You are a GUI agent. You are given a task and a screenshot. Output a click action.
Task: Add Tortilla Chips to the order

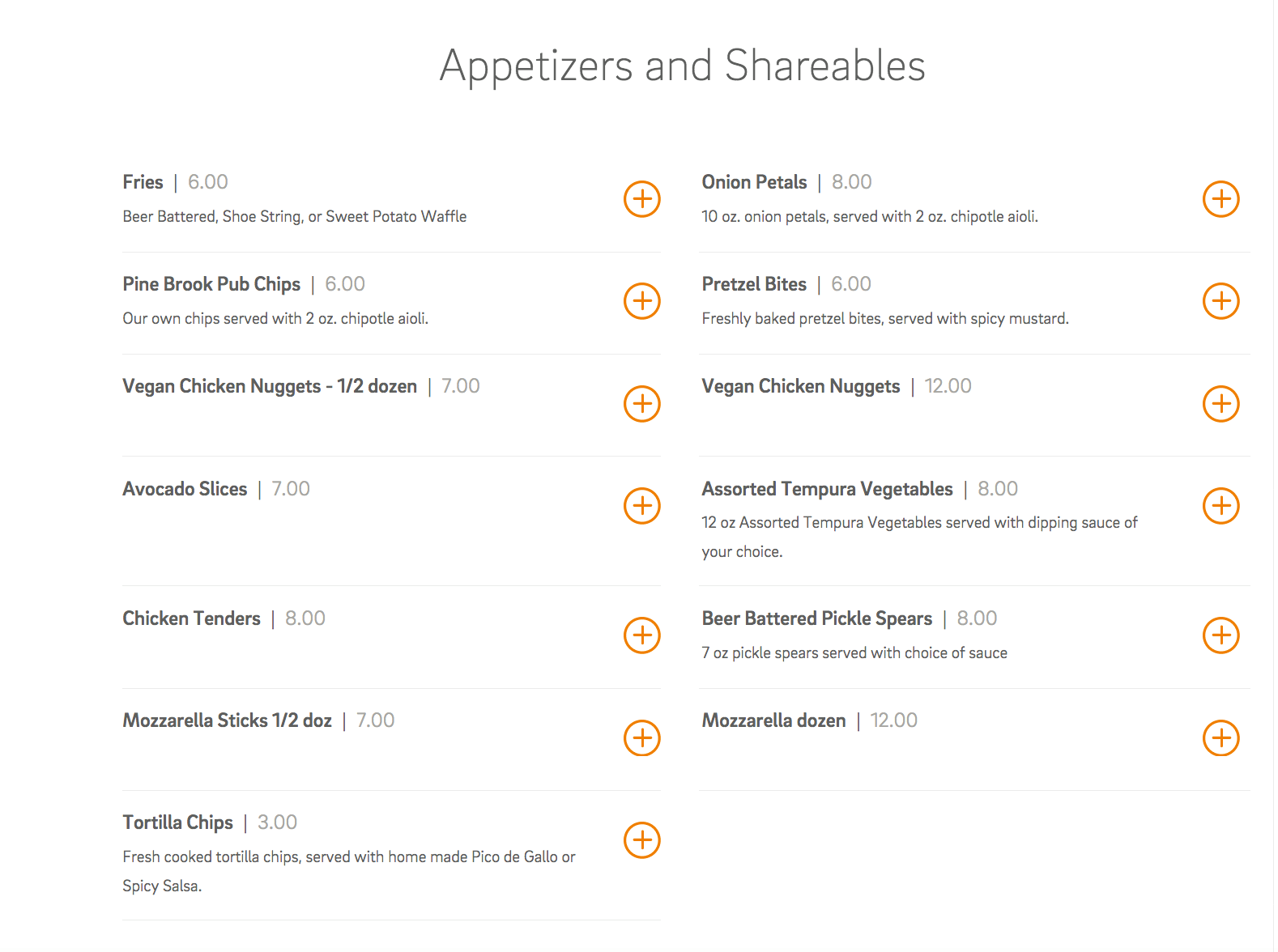click(x=641, y=840)
